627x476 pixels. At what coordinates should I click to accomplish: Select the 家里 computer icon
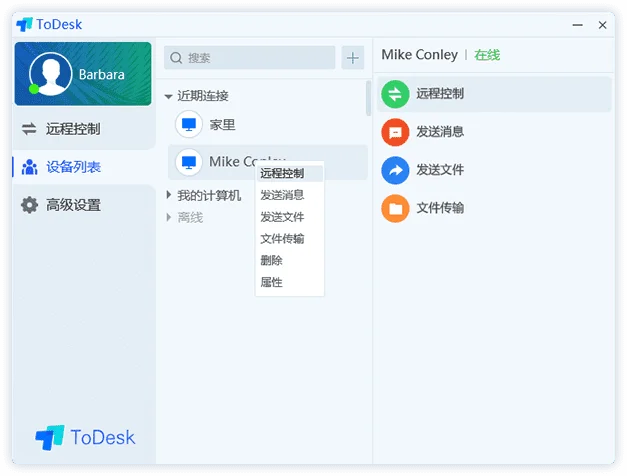coord(189,124)
